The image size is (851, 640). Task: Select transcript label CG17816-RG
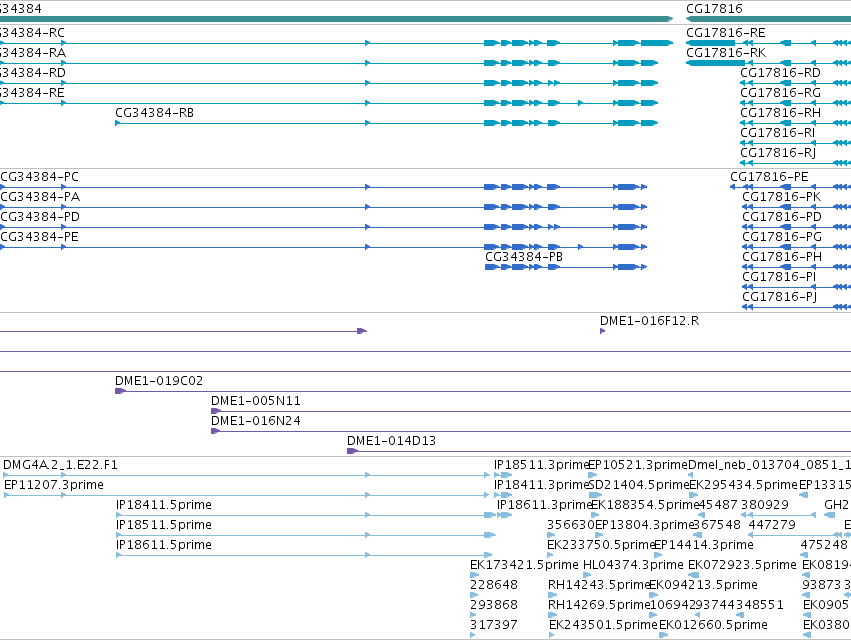[x=780, y=93]
